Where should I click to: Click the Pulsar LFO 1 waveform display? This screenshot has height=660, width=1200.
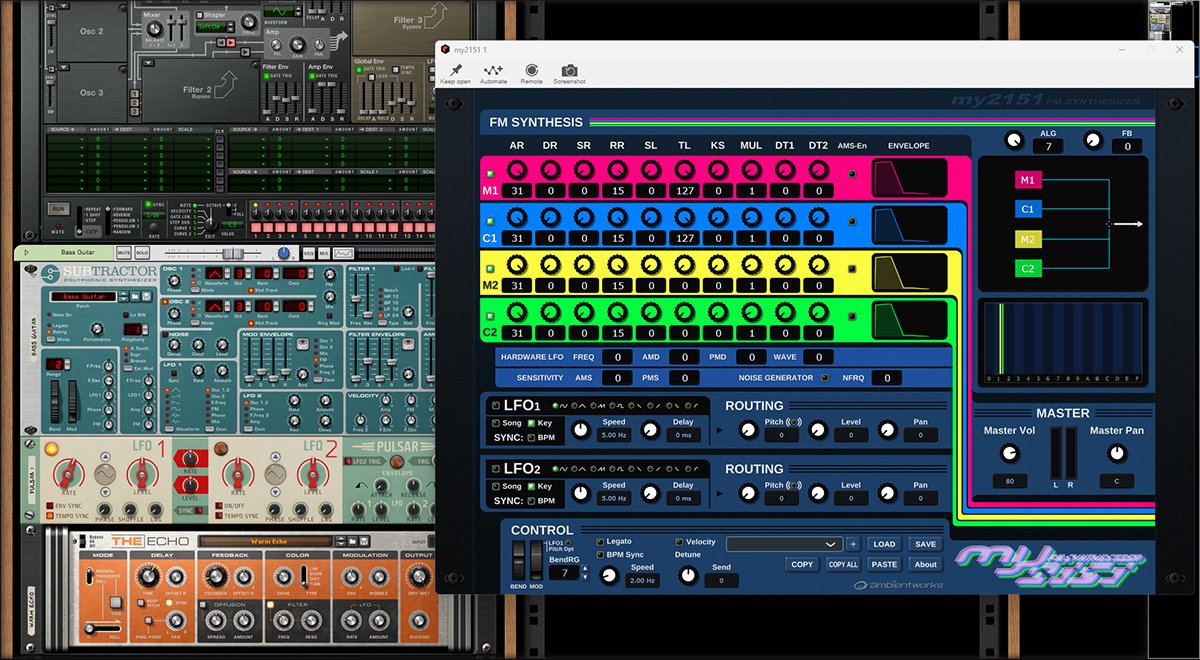(105, 475)
